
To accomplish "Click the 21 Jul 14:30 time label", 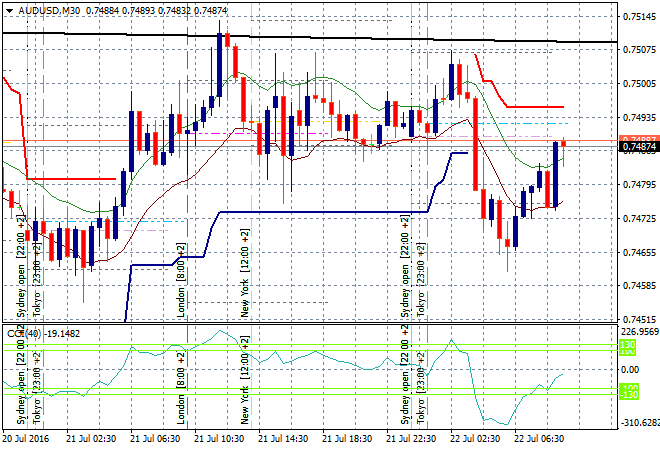I will click(283, 439).
